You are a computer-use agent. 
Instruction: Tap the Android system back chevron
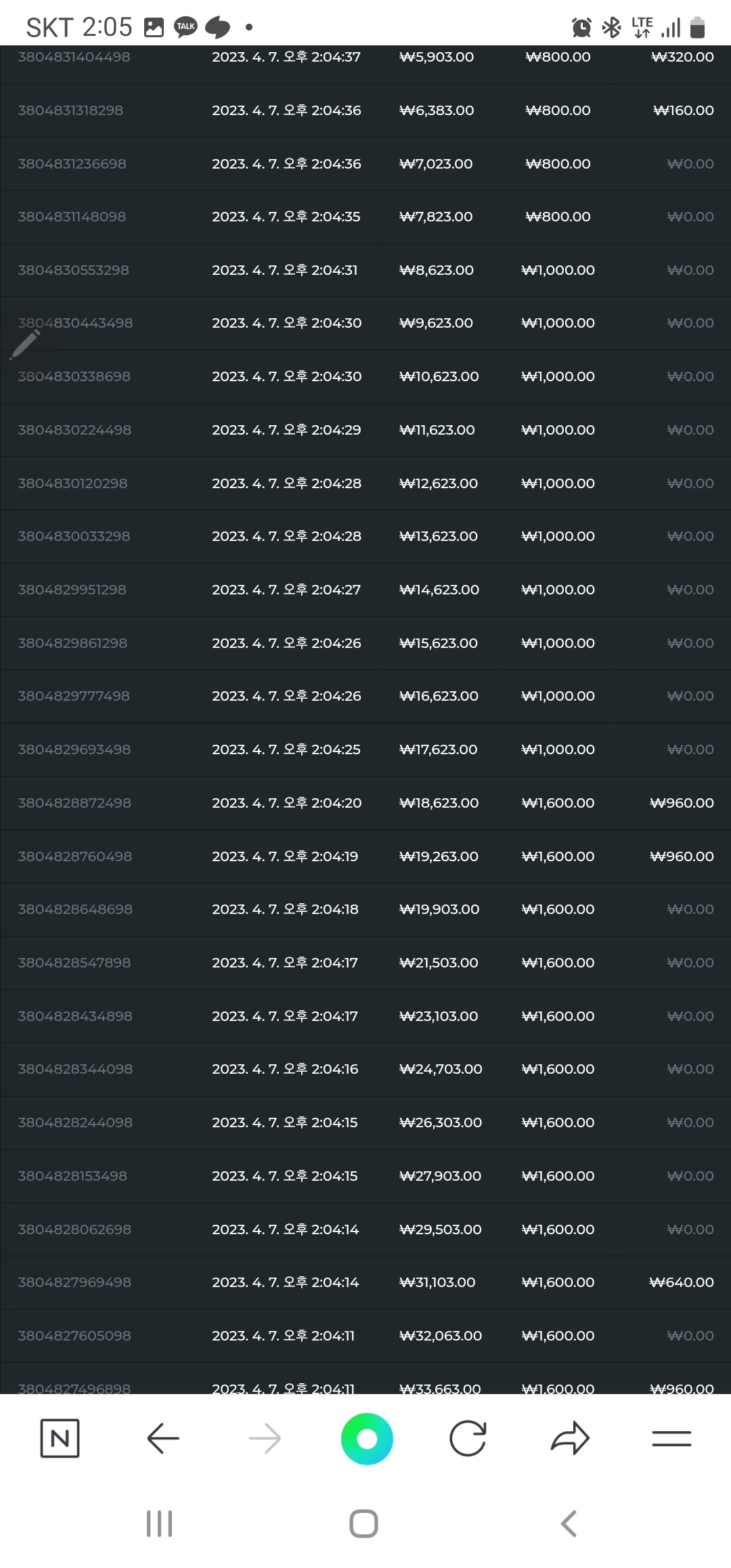pos(569,1523)
